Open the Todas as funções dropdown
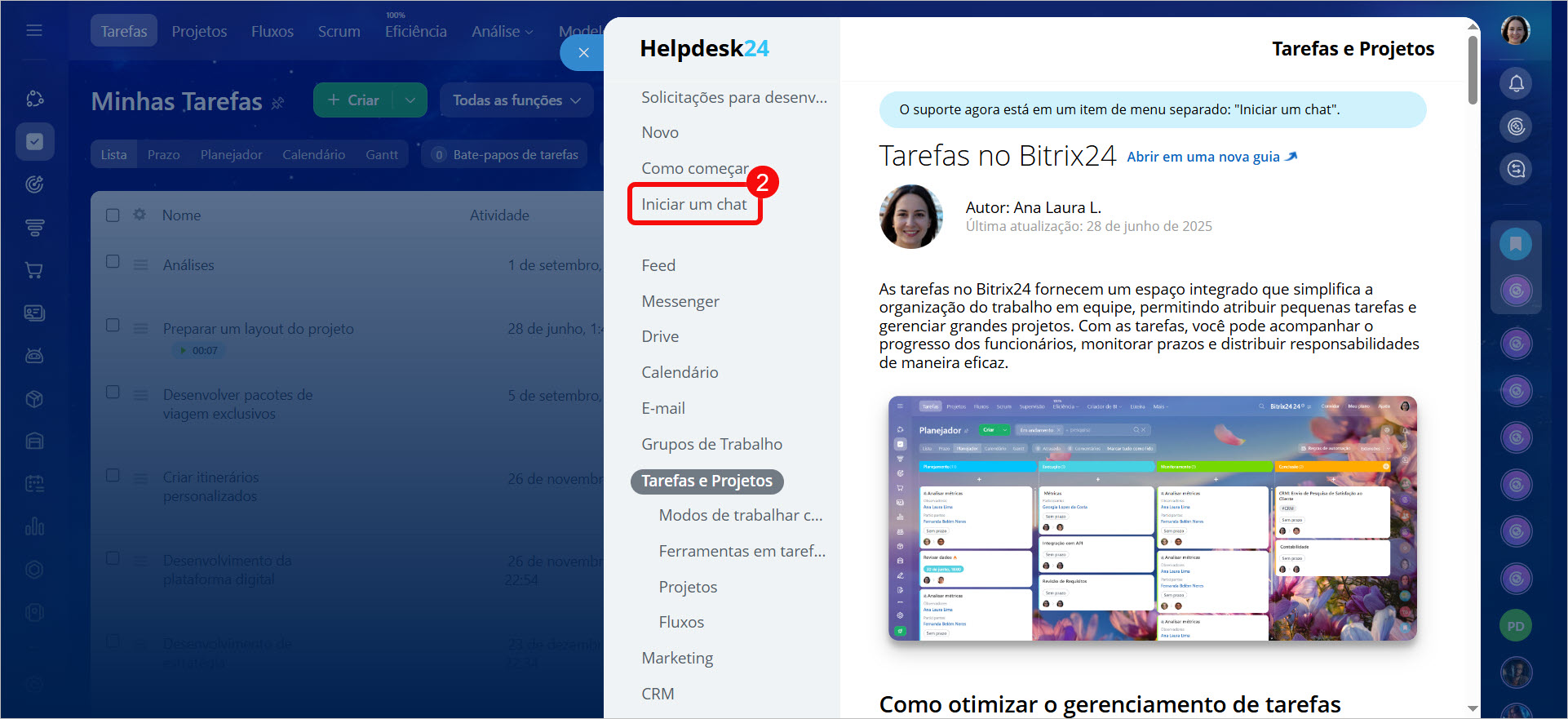The width and height of the screenshot is (1568, 719). click(x=516, y=100)
